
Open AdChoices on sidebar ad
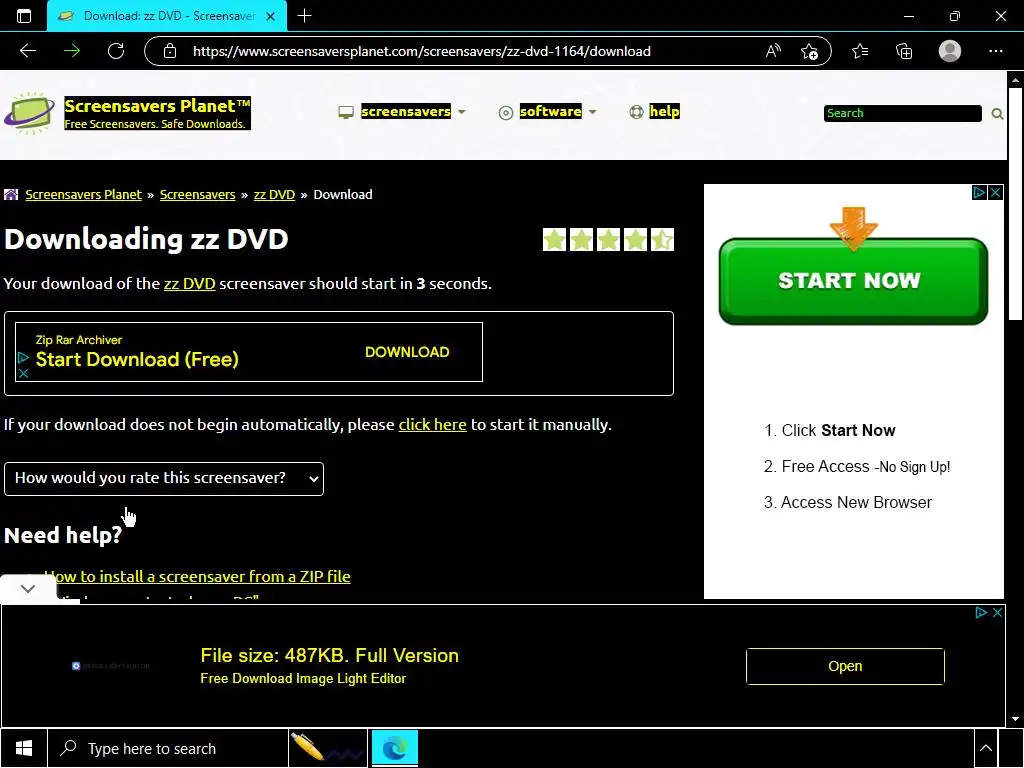pos(979,193)
